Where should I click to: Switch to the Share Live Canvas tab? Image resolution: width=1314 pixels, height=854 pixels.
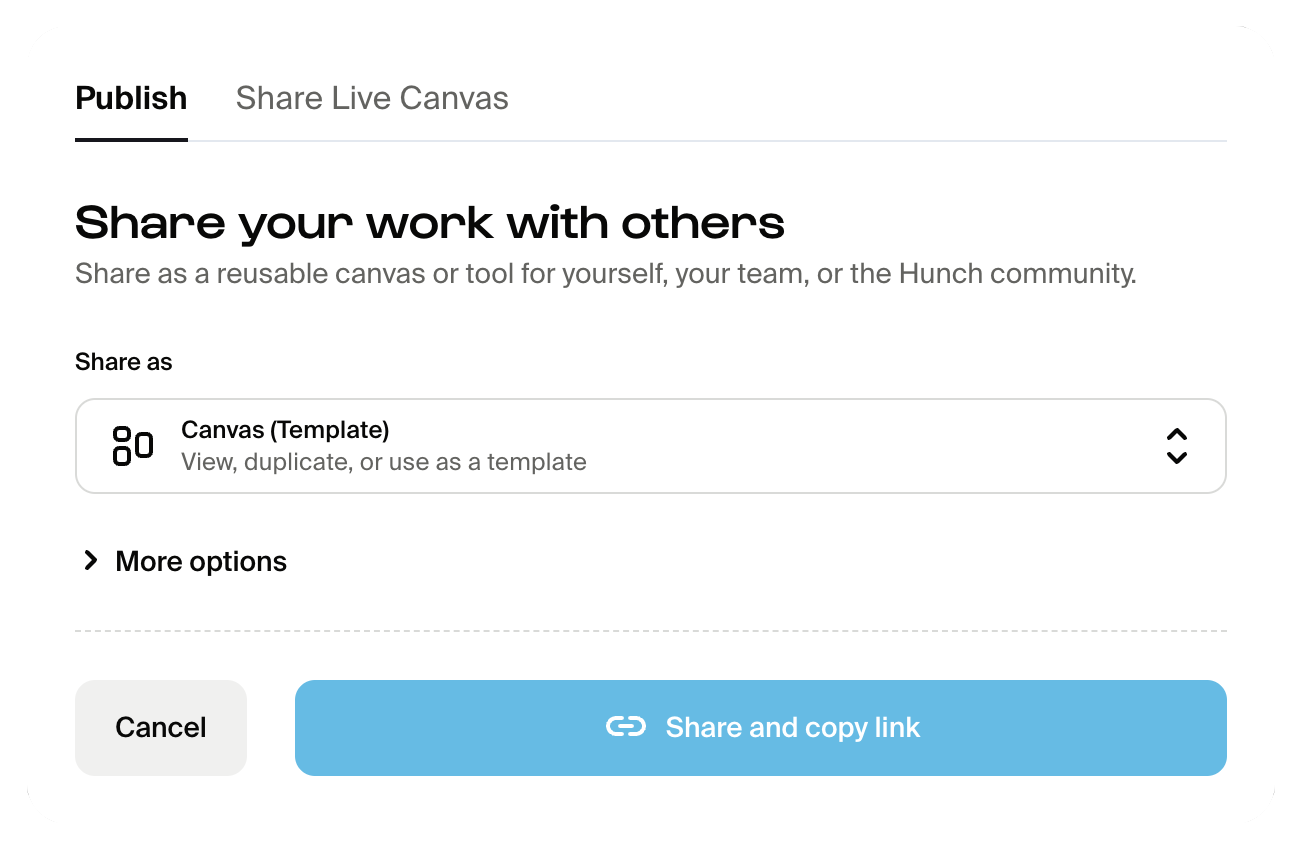coord(372,98)
